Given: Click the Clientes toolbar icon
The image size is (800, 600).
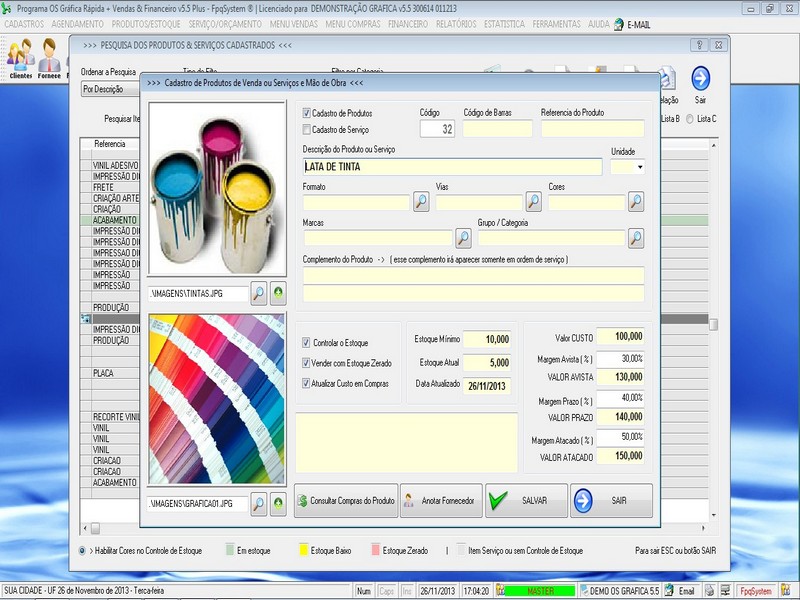Looking at the screenshot, I should pos(21,58).
